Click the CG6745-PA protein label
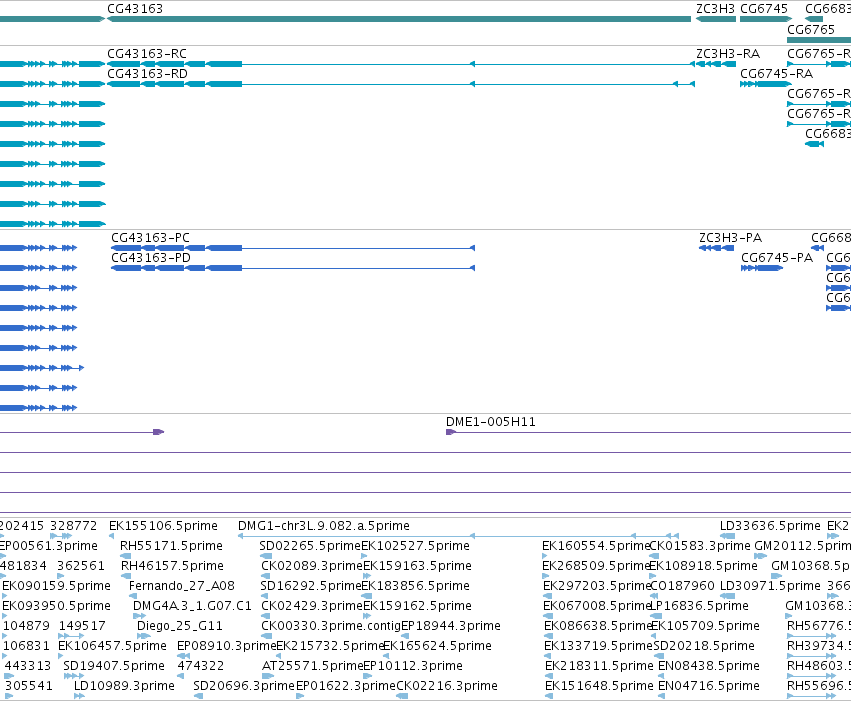Screen dimensions: 851x701 coord(777,258)
